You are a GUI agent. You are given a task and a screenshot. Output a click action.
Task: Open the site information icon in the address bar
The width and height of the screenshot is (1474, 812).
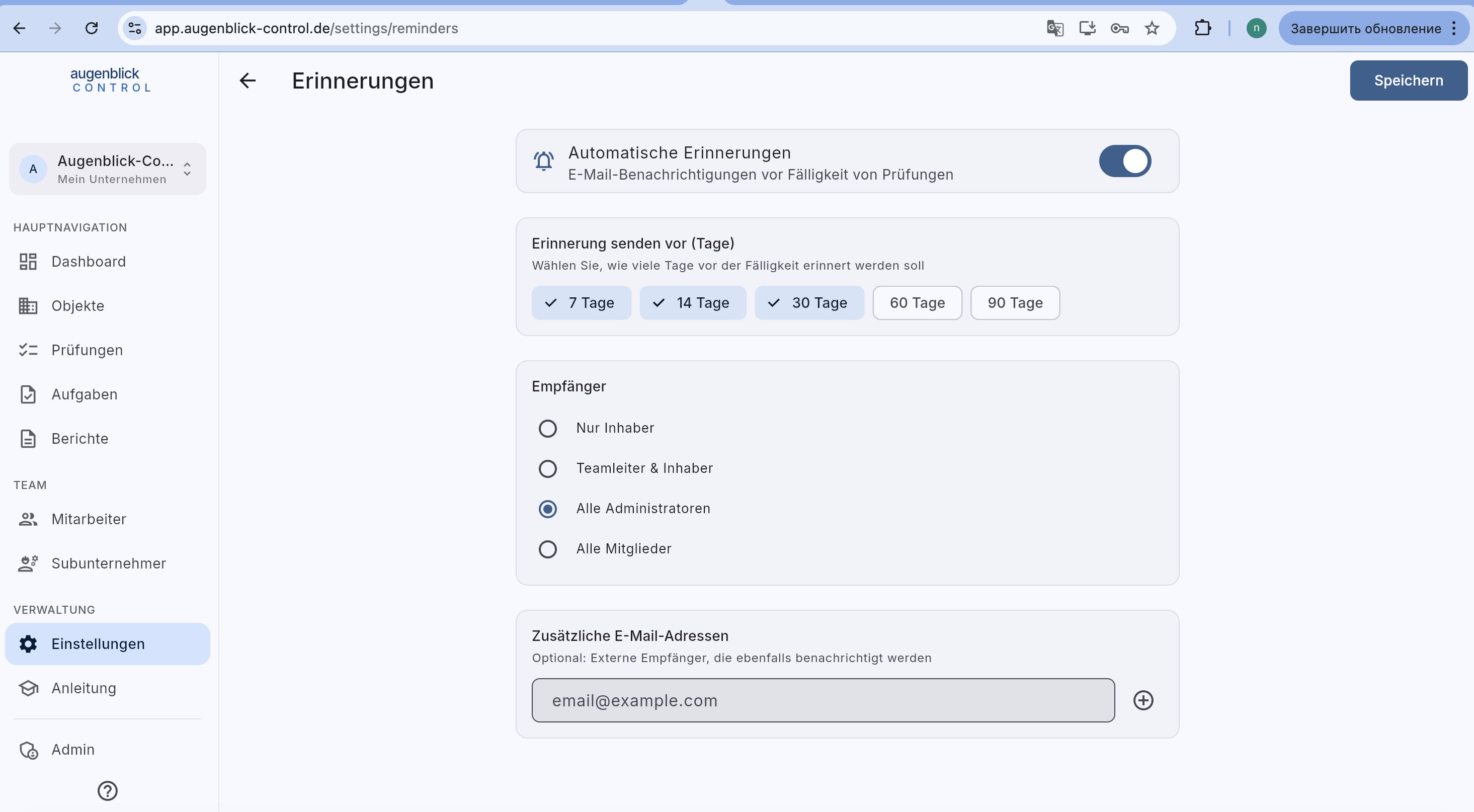pyautogui.click(x=135, y=28)
